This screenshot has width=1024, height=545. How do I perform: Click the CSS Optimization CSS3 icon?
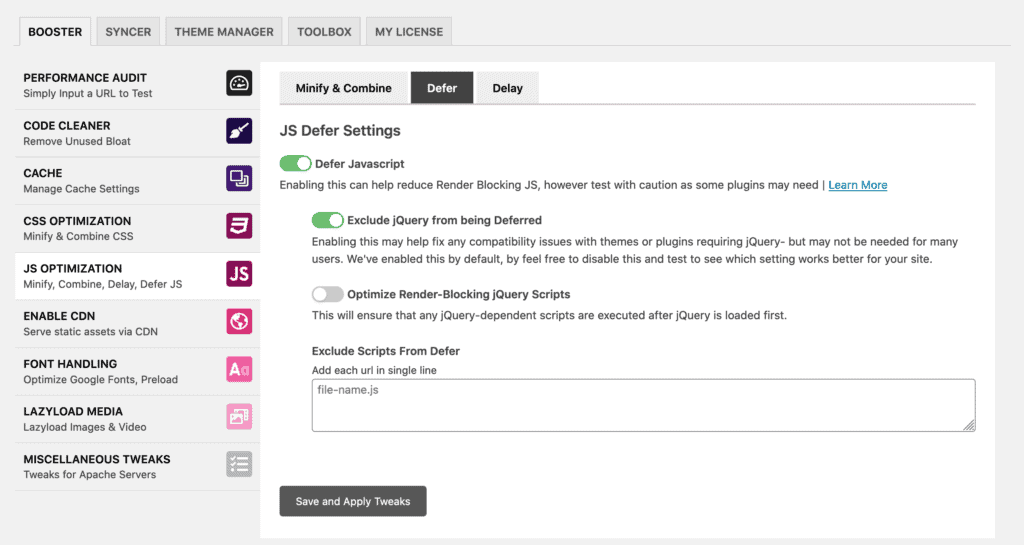point(239,226)
